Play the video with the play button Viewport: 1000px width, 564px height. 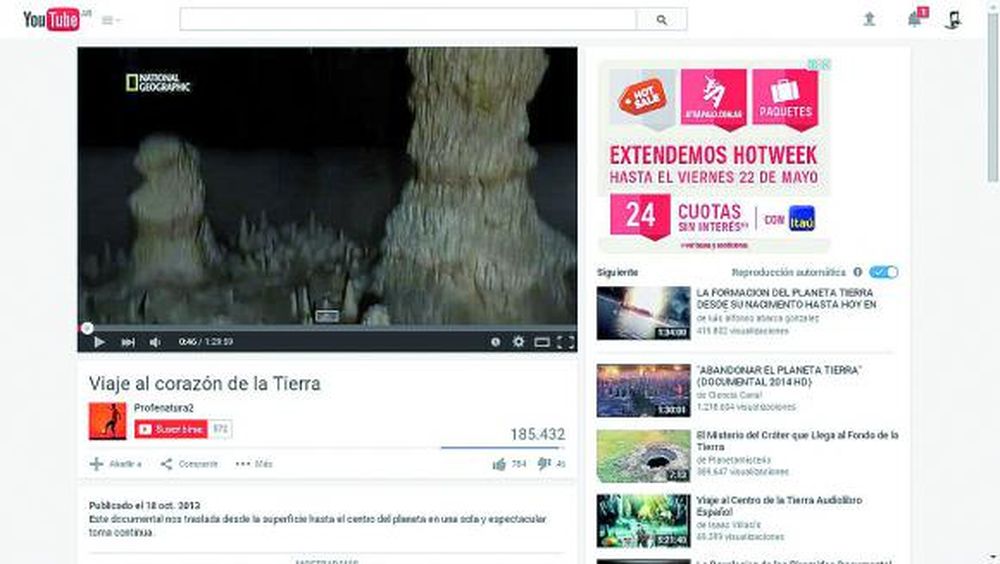pos(98,342)
